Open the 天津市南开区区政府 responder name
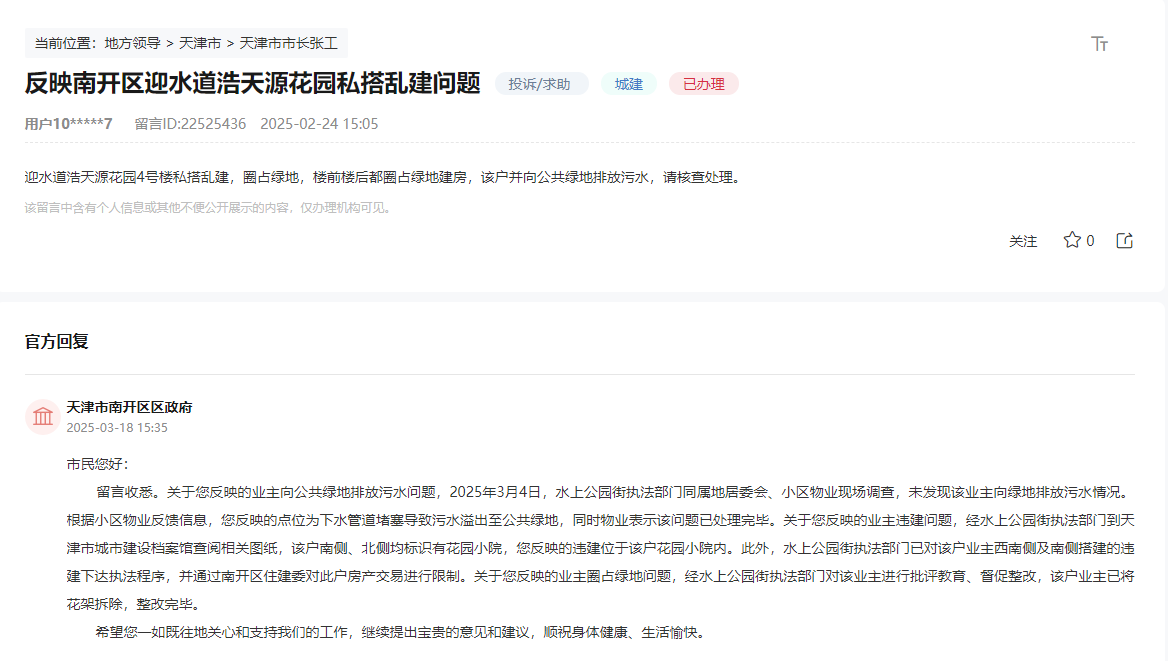1168x661 pixels. [x=129, y=407]
